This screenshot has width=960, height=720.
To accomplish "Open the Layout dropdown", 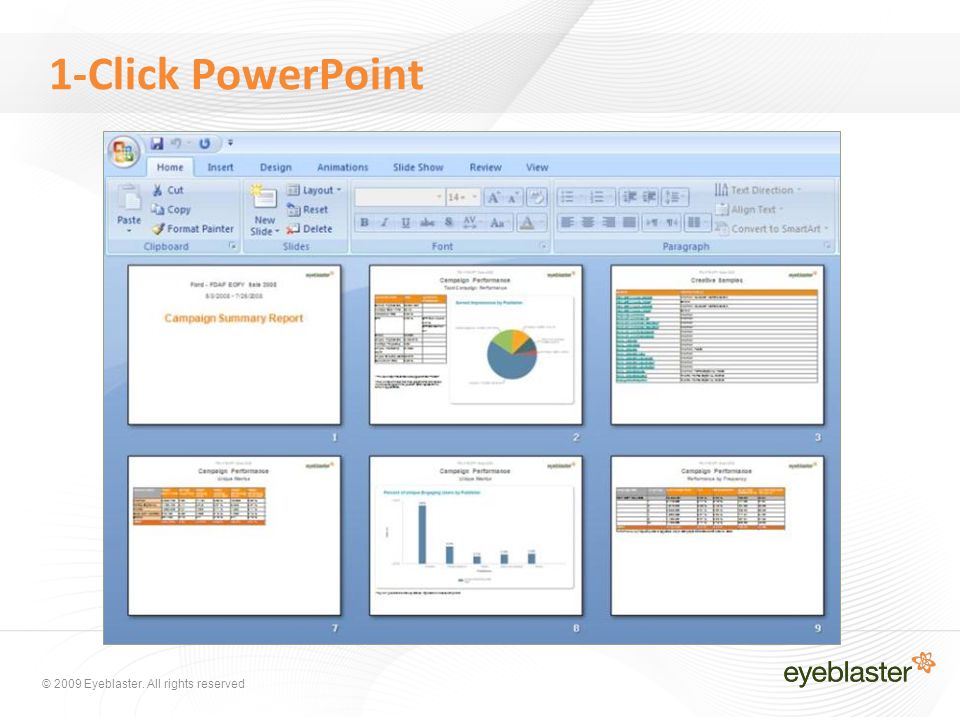I will click(x=314, y=190).
